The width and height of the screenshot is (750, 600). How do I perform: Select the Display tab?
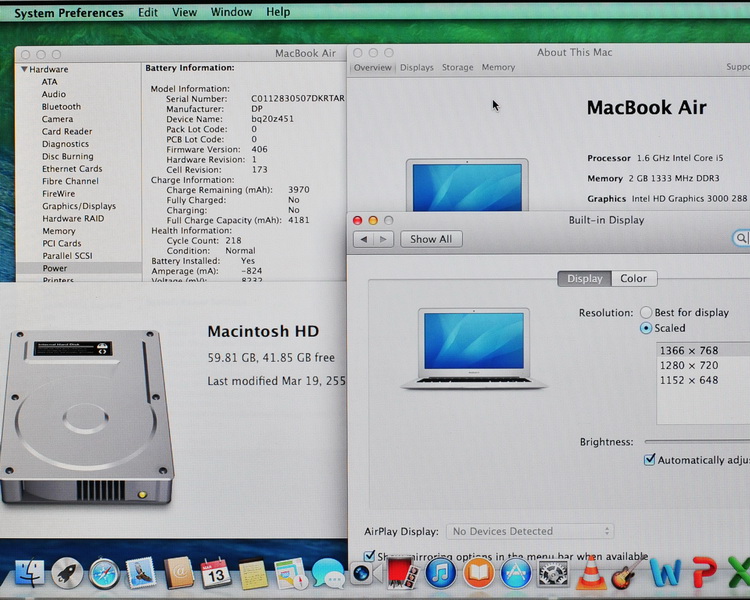point(585,278)
